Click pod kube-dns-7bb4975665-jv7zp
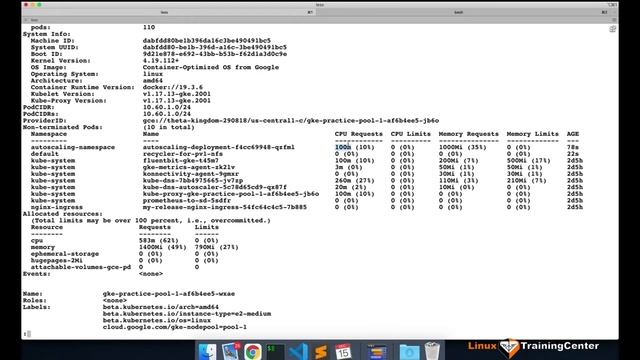The height and width of the screenshot is (360, 640). point(193,180)
